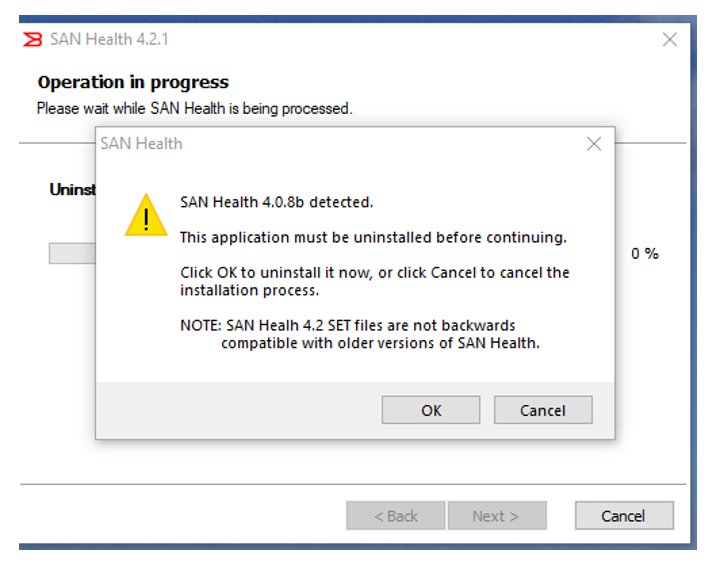Click the 'Please wait while SAN Health' subtitle
Screen dimensions: 707x566
[194, 108]
